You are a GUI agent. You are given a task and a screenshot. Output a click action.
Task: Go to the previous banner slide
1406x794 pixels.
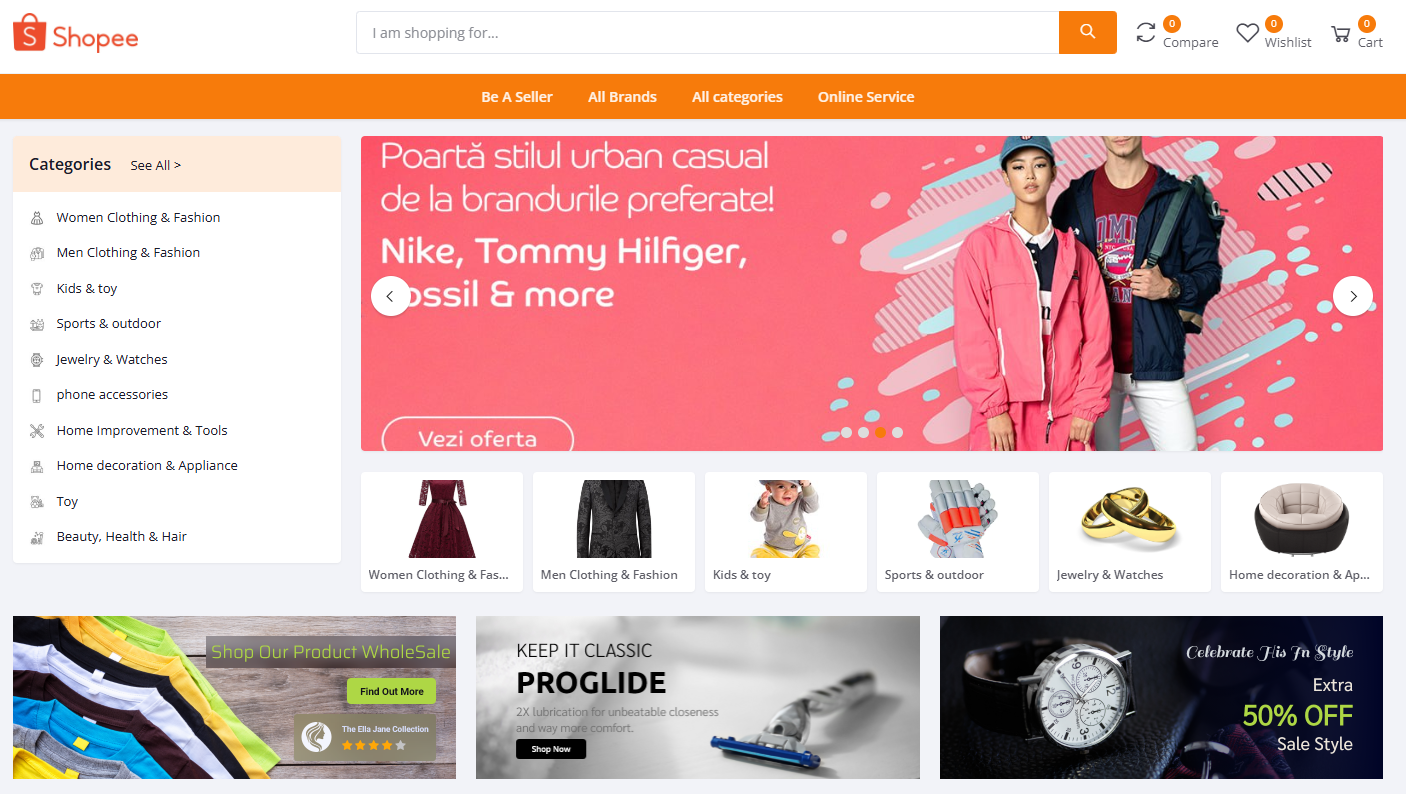pos(391,296)
